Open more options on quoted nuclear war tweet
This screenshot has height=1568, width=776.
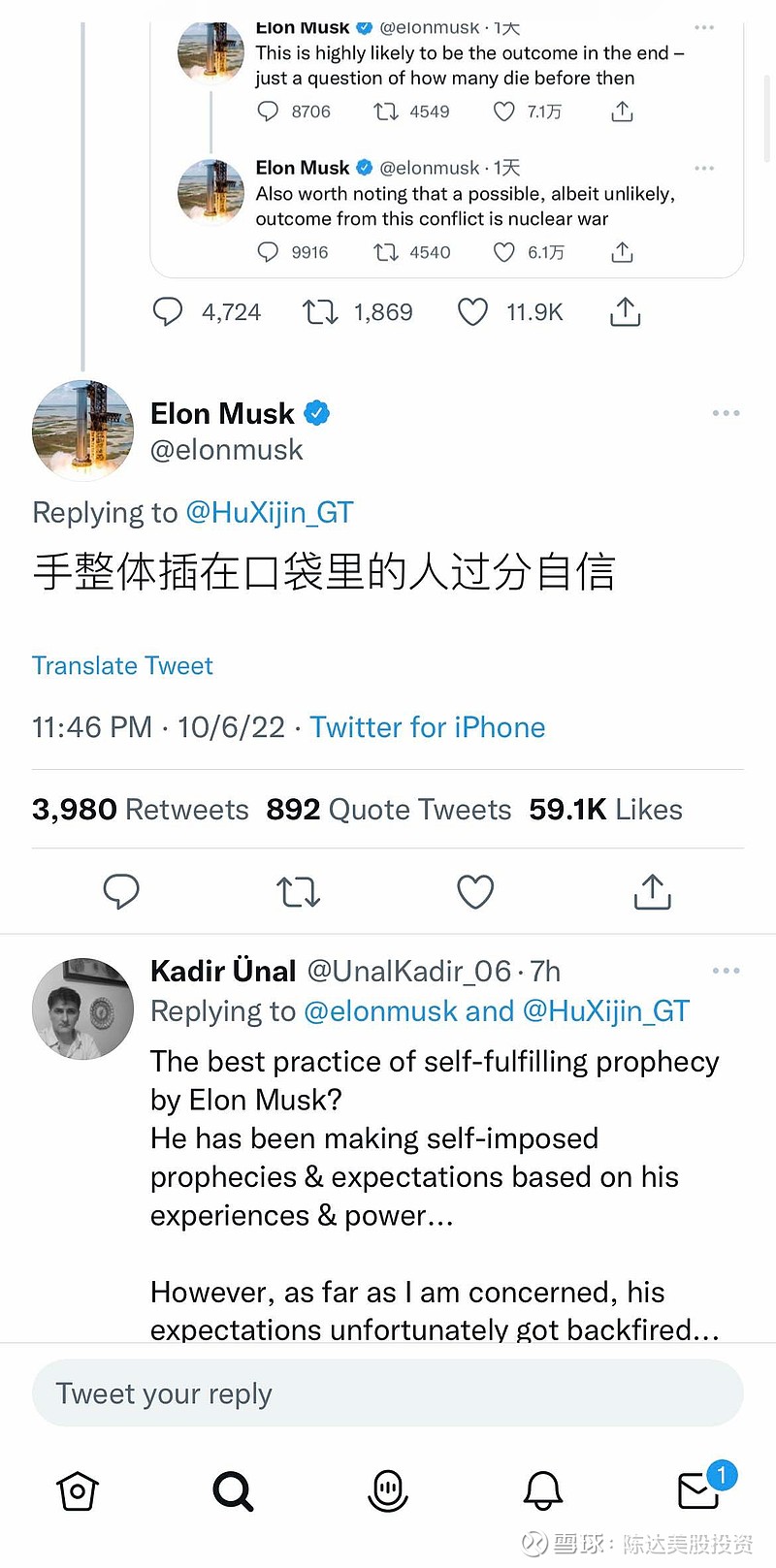click(x=704, y=168)
